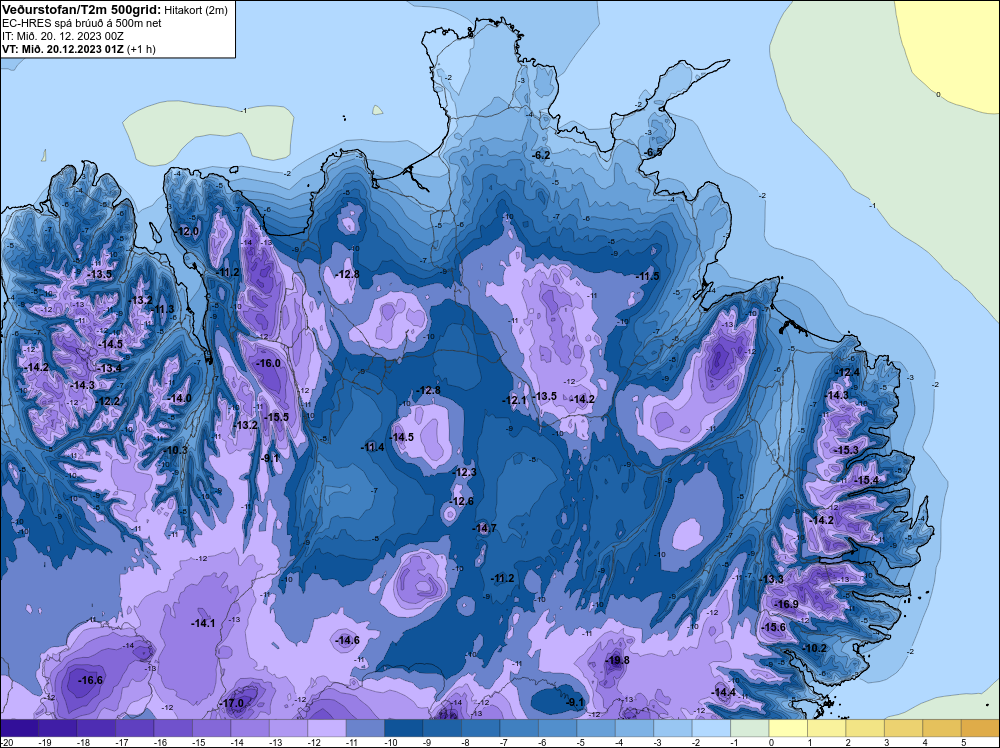This screenshot has height=748, width=1000.
Task: Click the -14.1 temperature reading
Action: [x=203, y=623]
